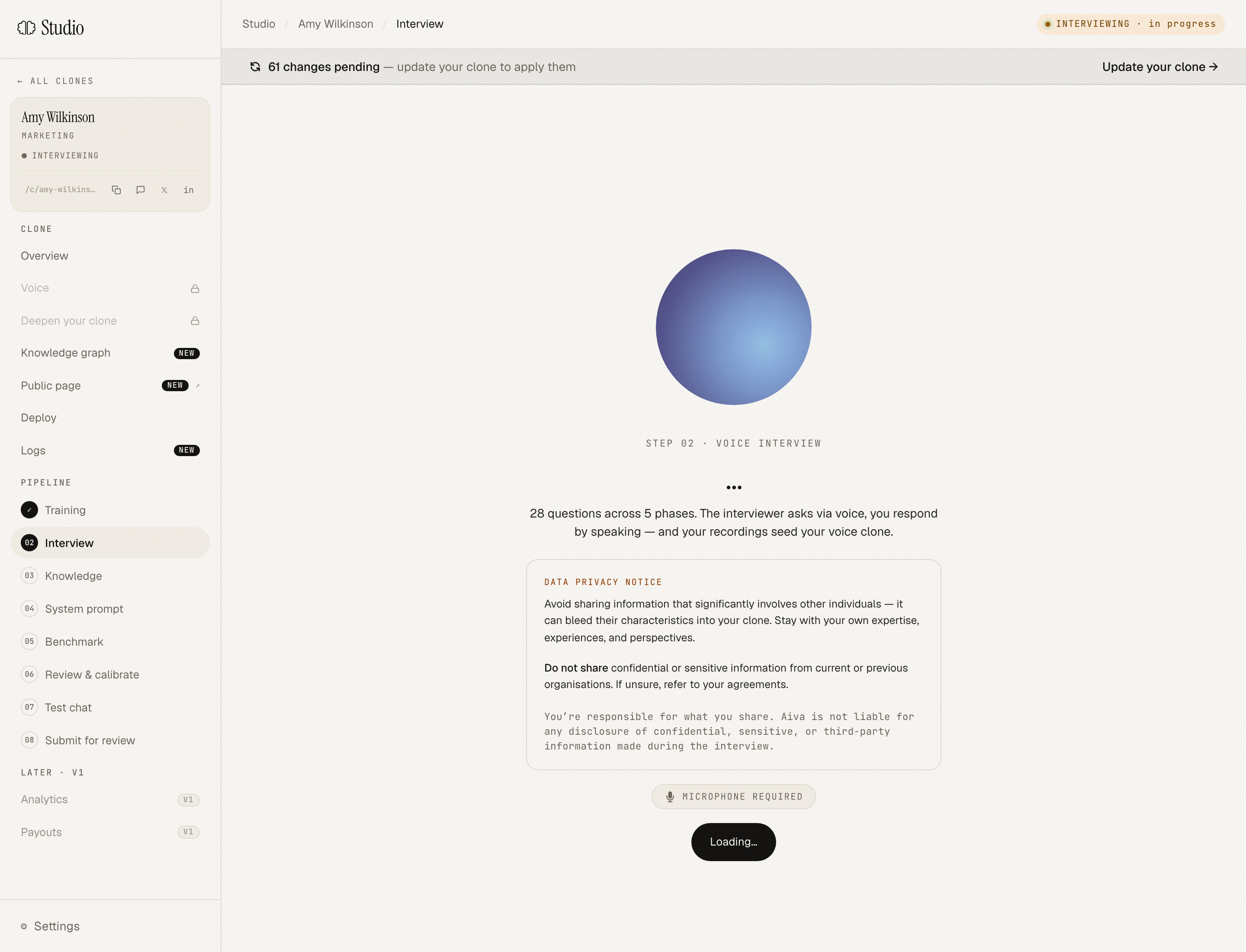Viewport: 1246px width, 952px height.
Task: Click the Settings gear icon
Action: tap(24, 926)
